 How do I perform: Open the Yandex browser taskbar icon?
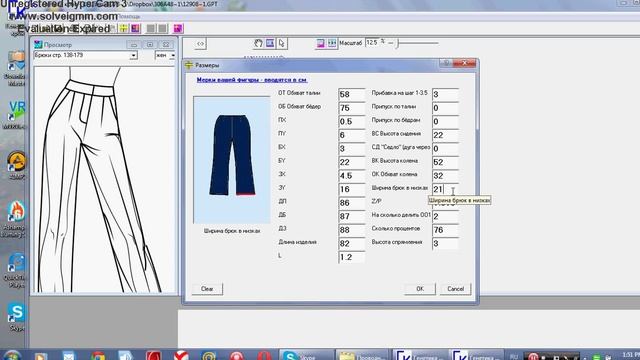tap(181, 356)
